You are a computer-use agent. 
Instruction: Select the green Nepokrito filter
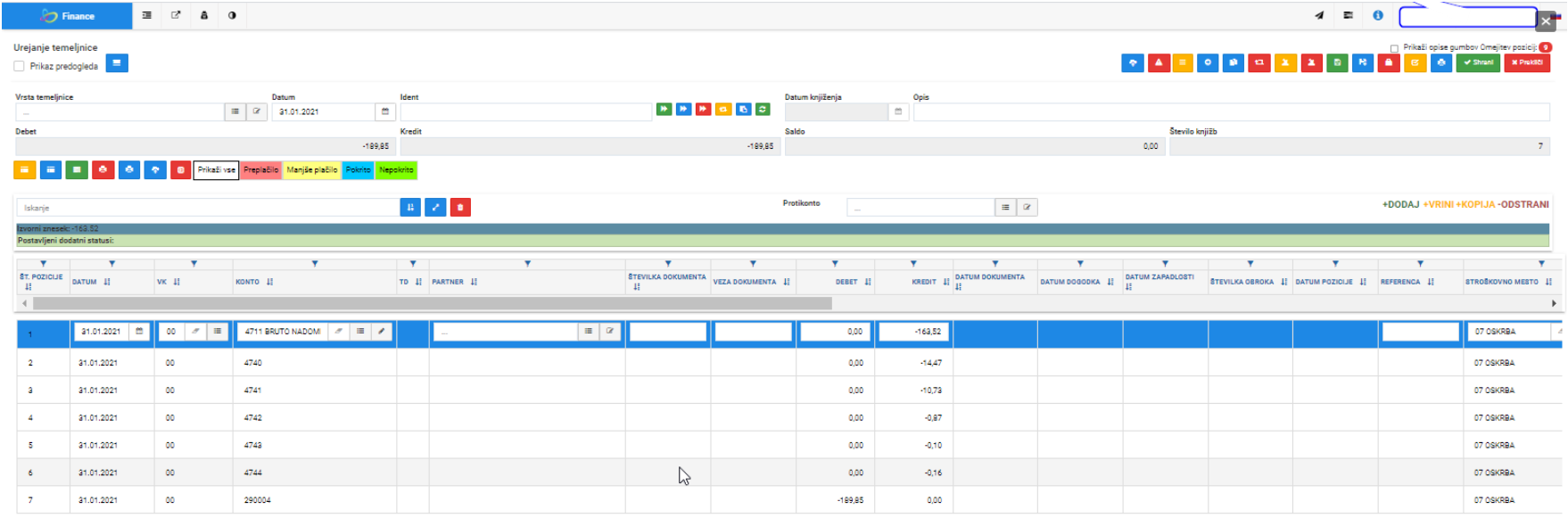(396, 170)
